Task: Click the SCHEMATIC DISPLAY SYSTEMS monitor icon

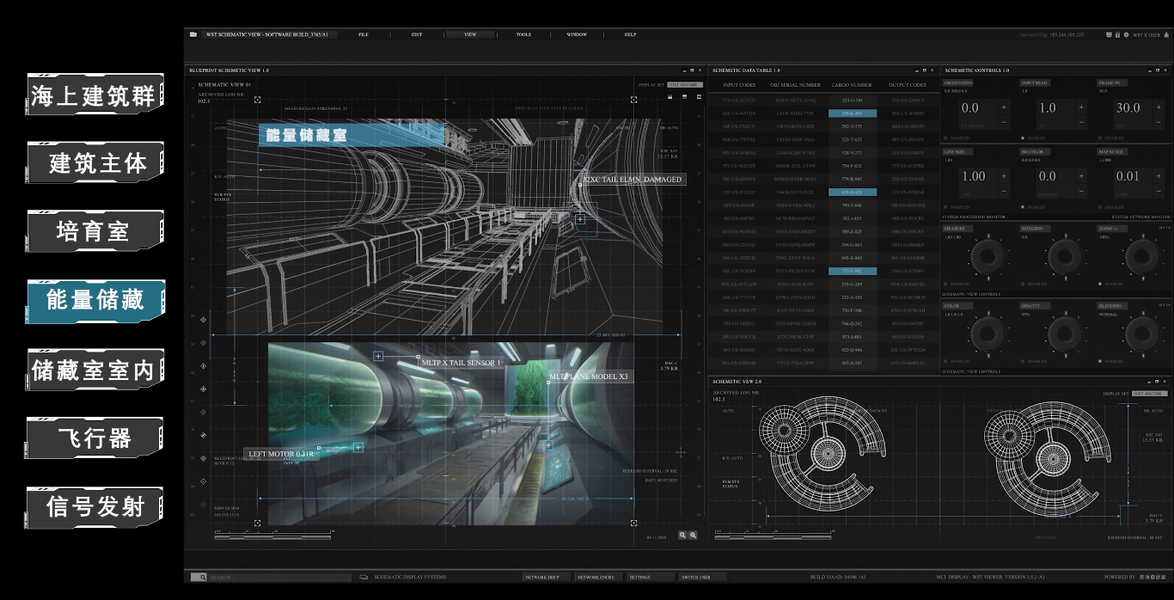Action: 363,578
